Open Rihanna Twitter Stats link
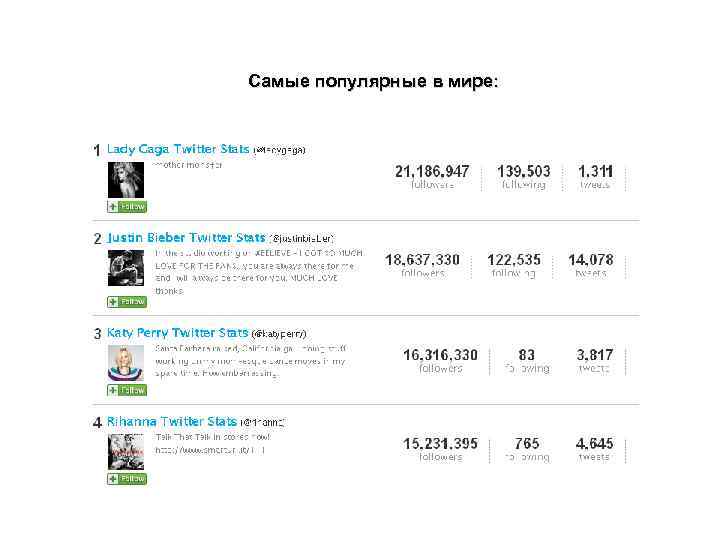720x540 pixels. (x=172, y=422)
